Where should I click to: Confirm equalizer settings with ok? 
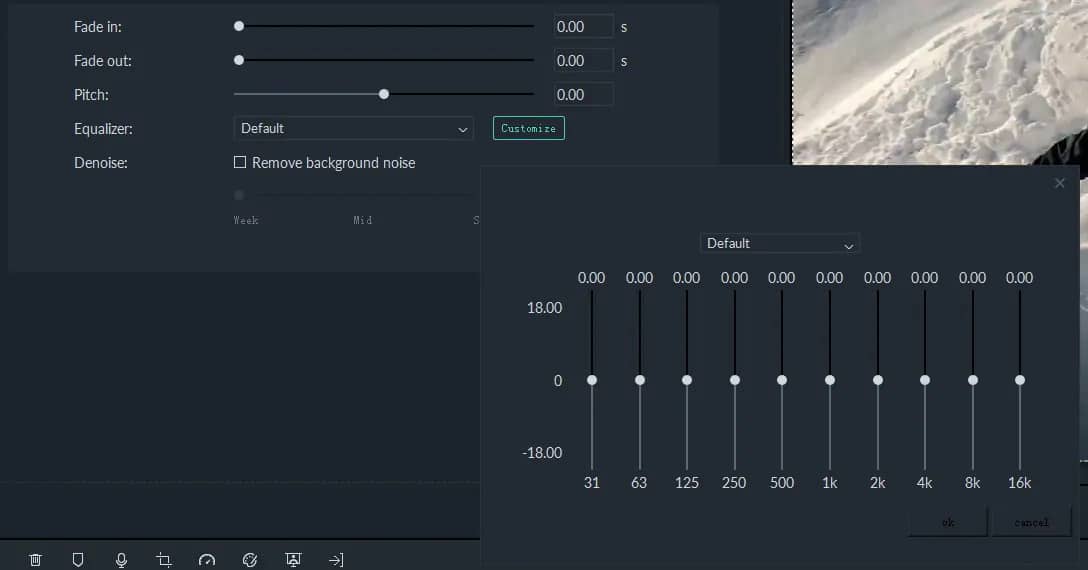pyautogui.click(x=948, y=522)
